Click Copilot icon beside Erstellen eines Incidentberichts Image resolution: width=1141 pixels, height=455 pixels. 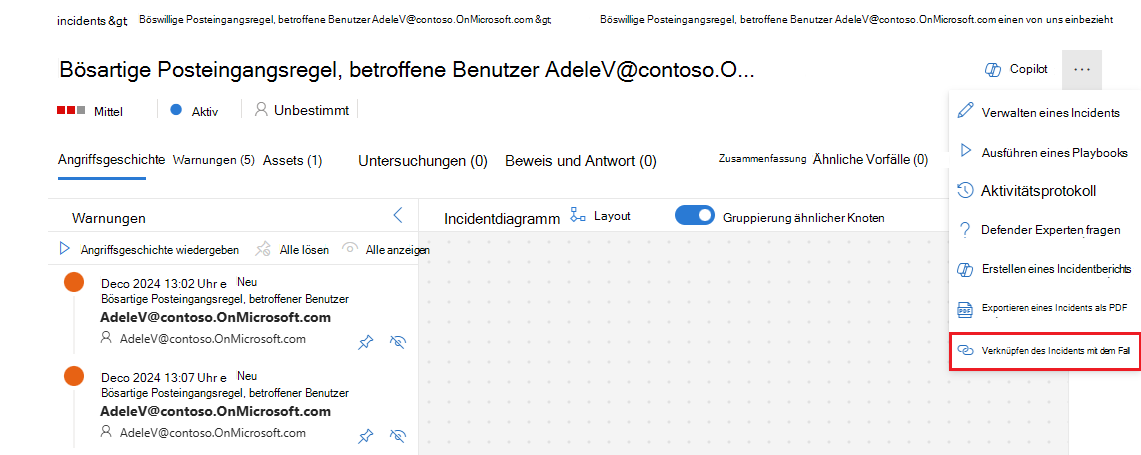pyautogui.click(x=965, y=269)
